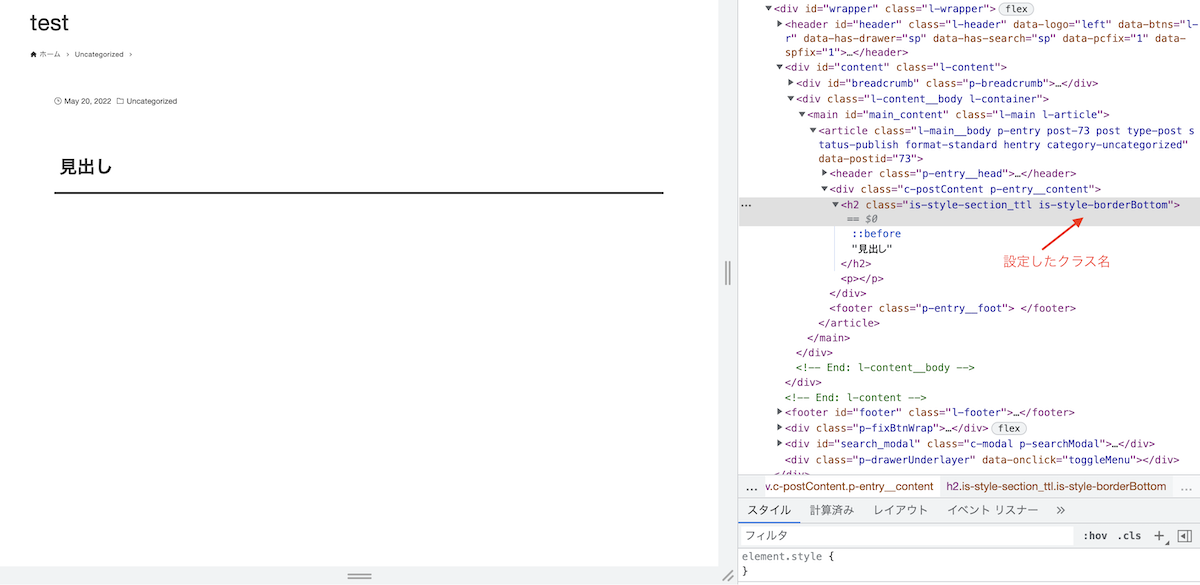Expand the div#breadcrumb node
1200x585 pixels.
click(791, 83)
